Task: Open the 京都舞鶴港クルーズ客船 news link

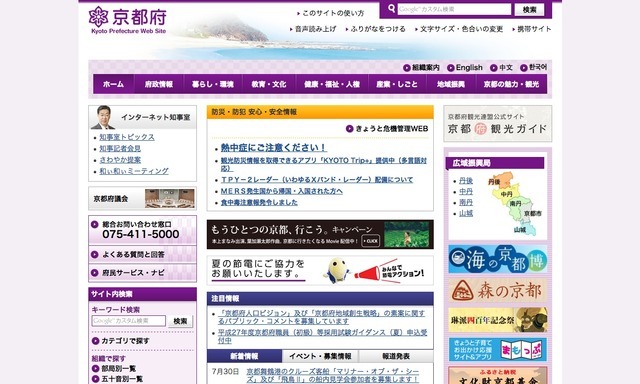Action: 332,375
